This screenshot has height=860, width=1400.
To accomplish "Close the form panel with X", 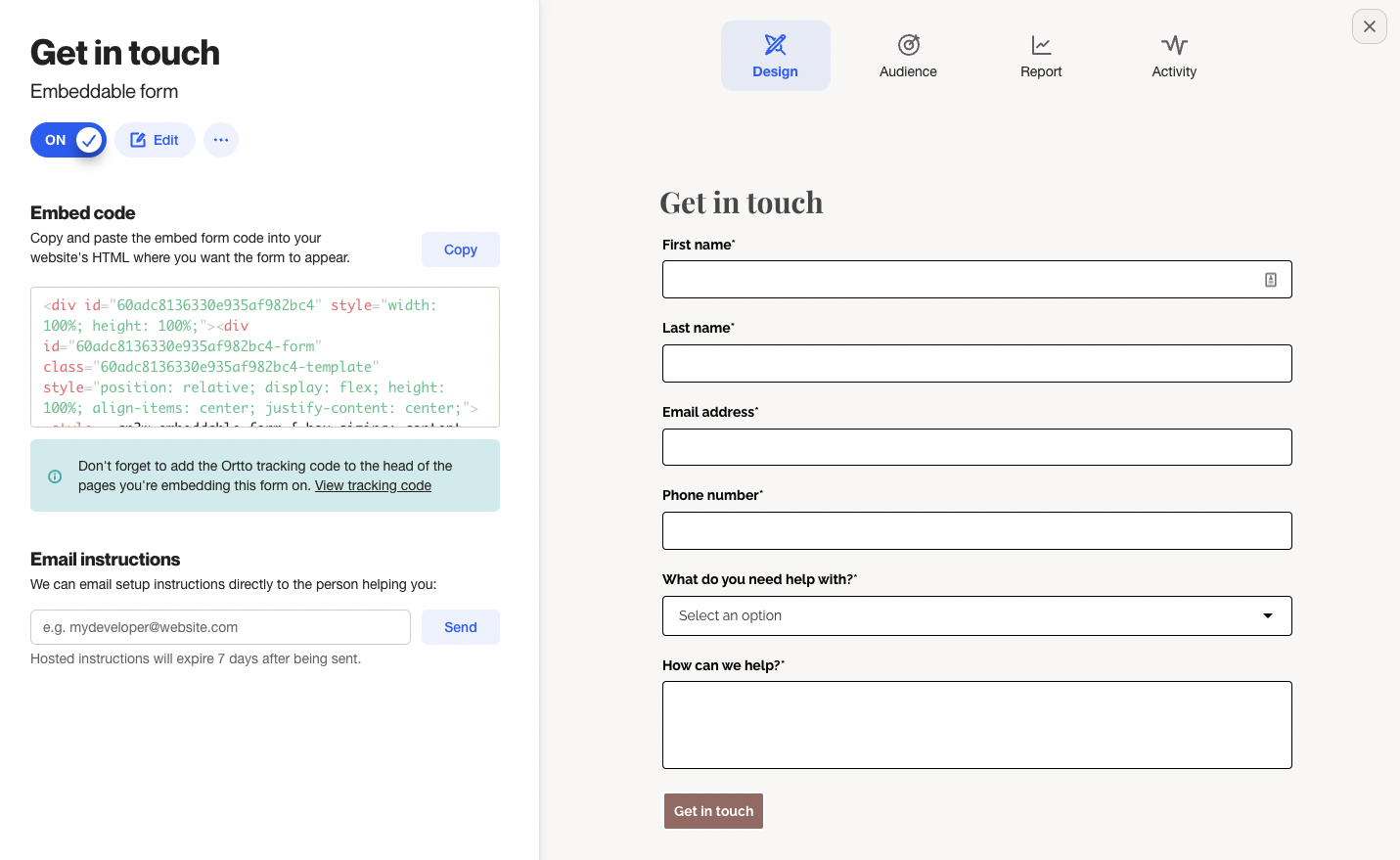I will [x=1370, y=26].
